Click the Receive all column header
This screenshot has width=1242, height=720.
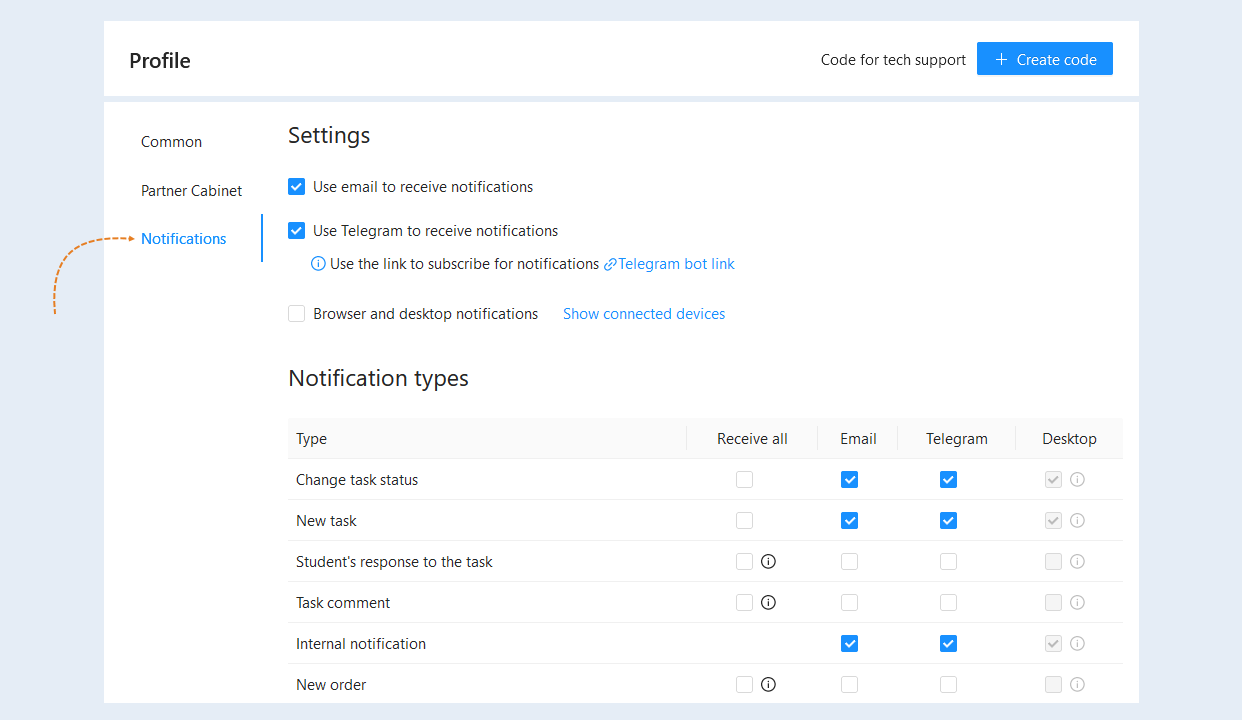752,439
